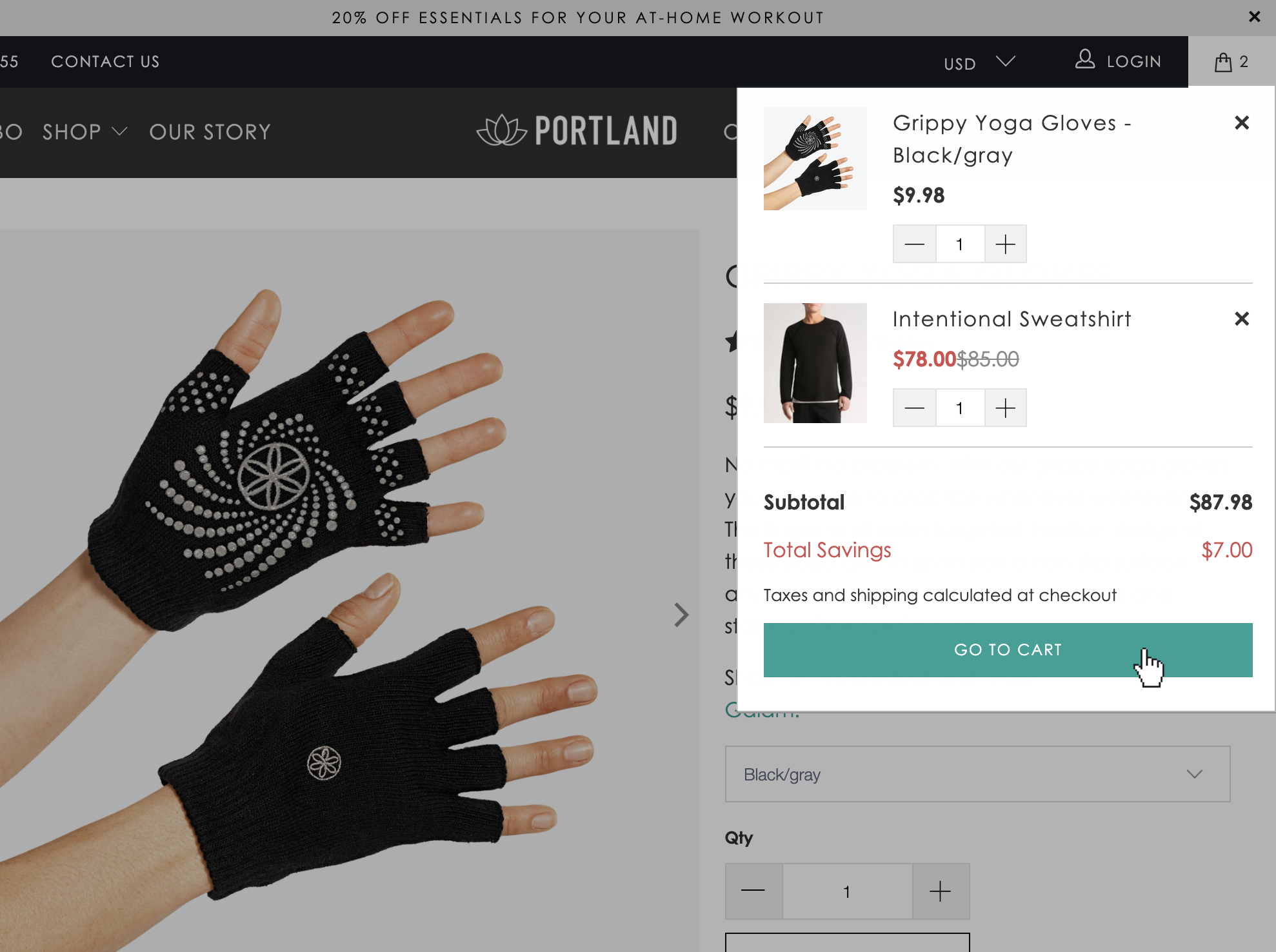This screenshot has height=952, width=1276.
Task: Show next product image with arrow
Action: tap(681, 615)
